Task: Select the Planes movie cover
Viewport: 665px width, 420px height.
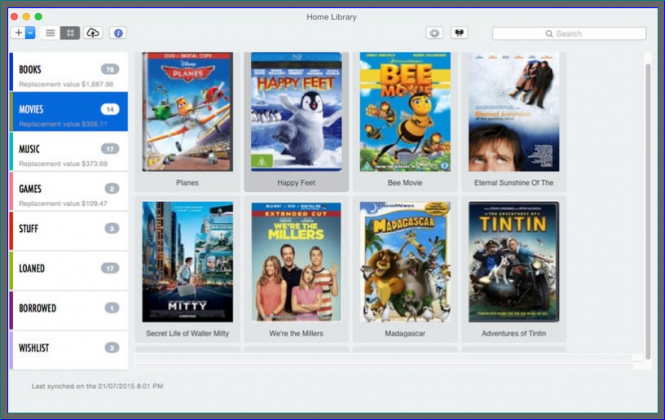Action: click(x=187, y=112)
